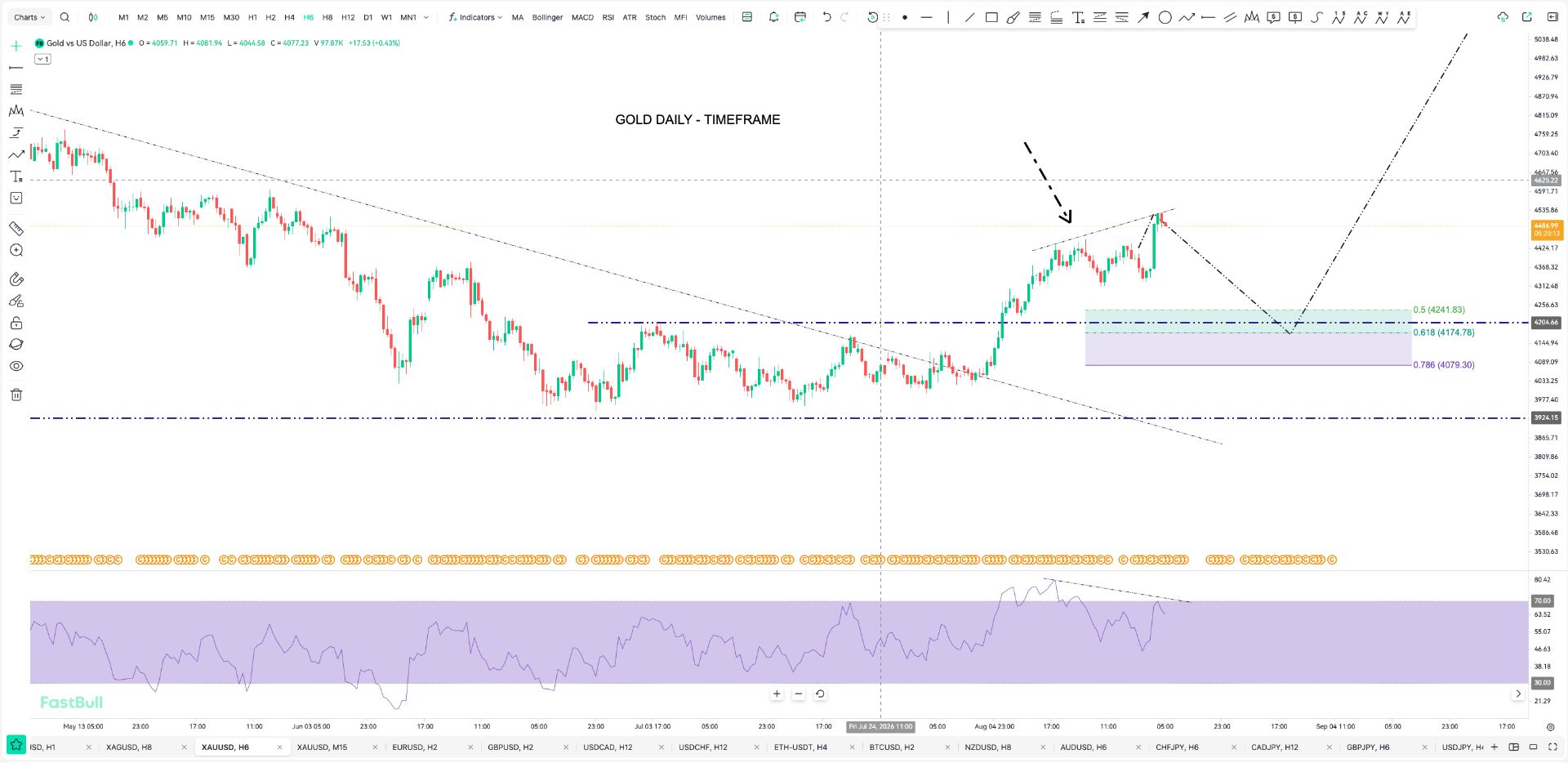The height and width of the screenshot is (763, 1568).
Task: Switch to the XAGUSD, H8 tab
Action: click(x=129, y=747)
